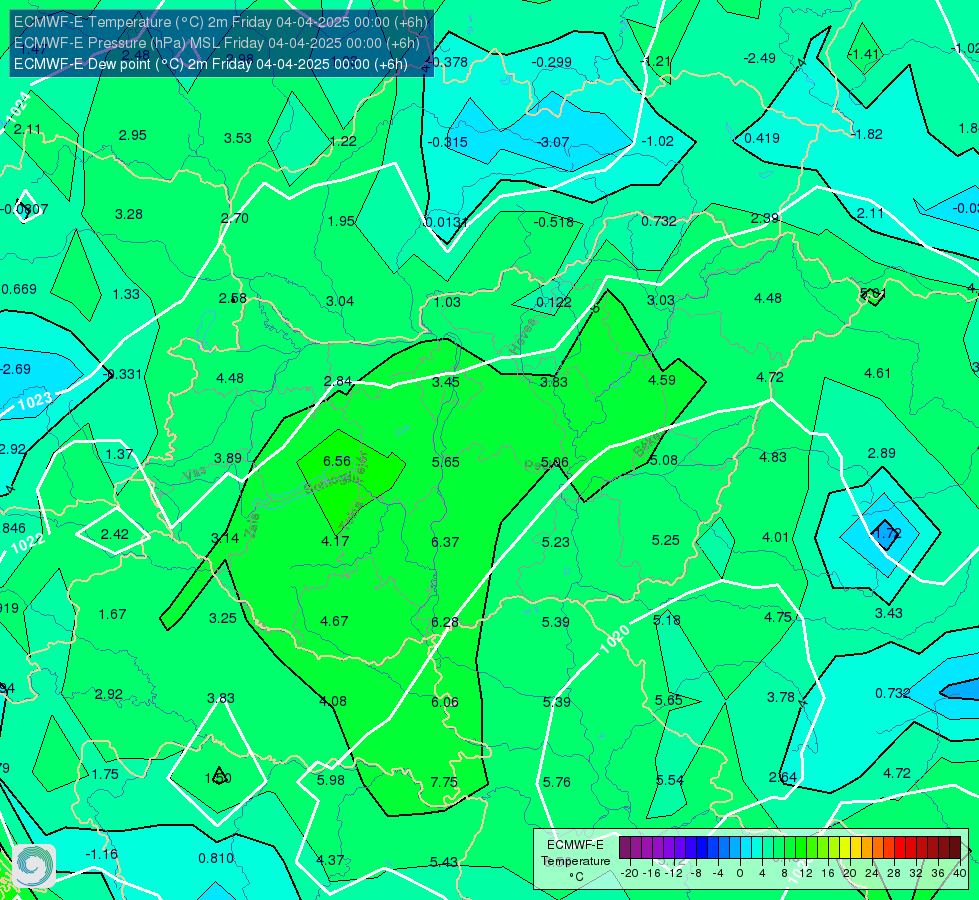Select the ECMWF-E Dew point 2m layer label
Image resolution: width=979 pixels, height=900 pixels.
[211, 64]
